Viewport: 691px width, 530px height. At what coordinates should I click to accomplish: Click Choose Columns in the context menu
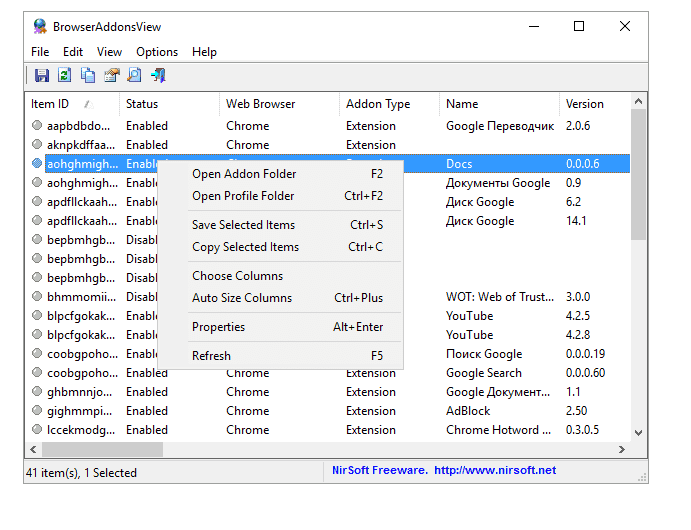point(237,276)
